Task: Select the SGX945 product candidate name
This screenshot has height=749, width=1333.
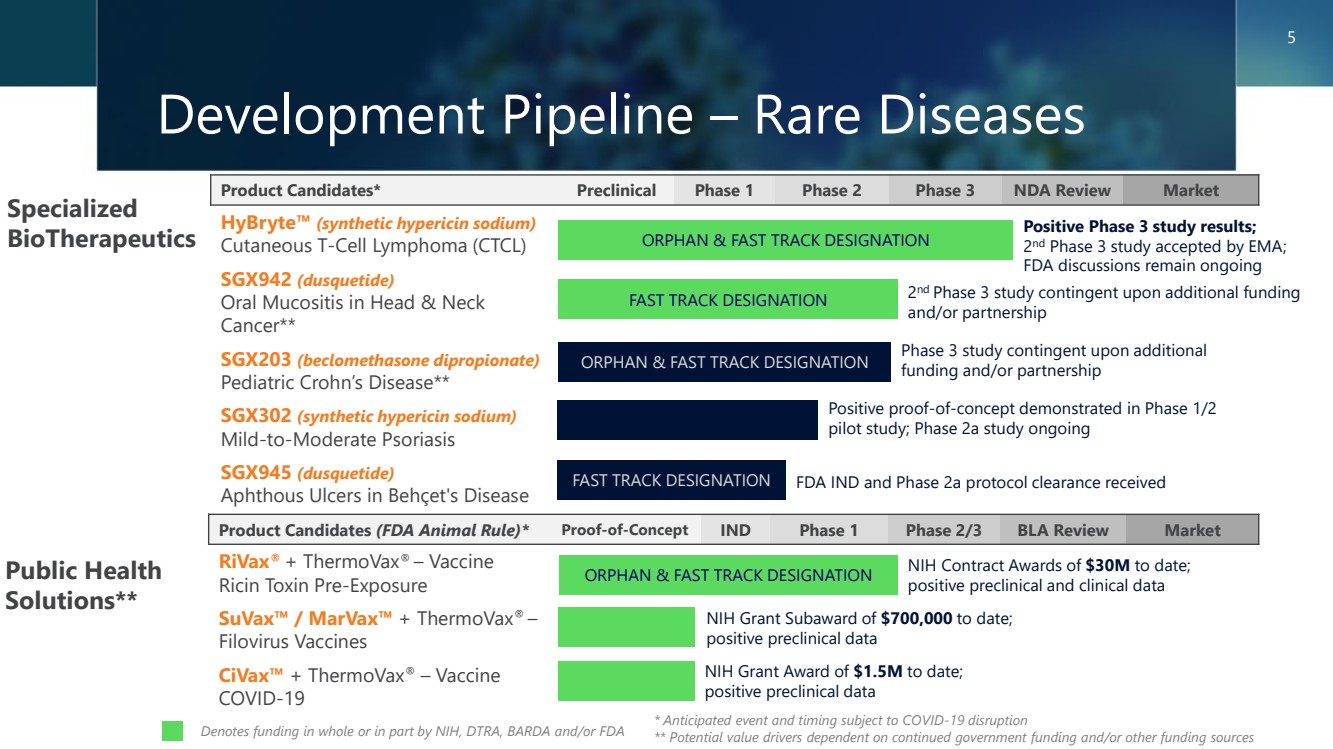Action: point(256,473)
